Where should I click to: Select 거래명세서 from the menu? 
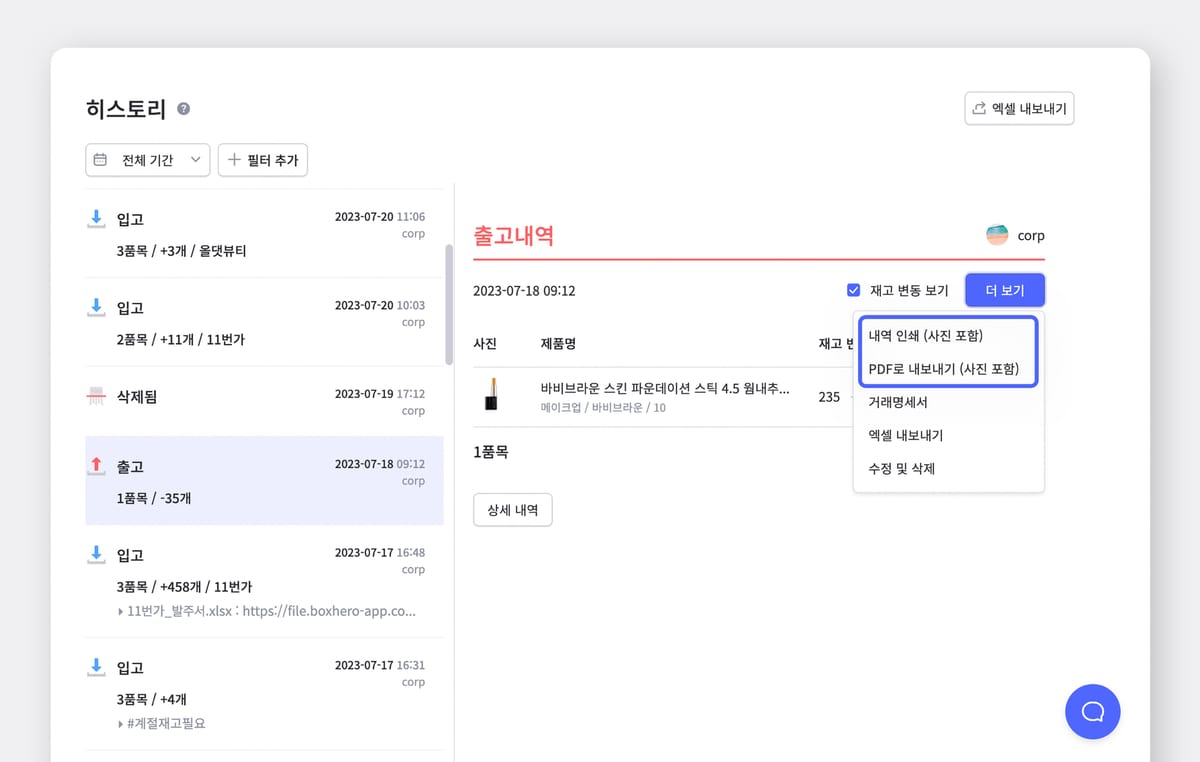pos(898,402)
